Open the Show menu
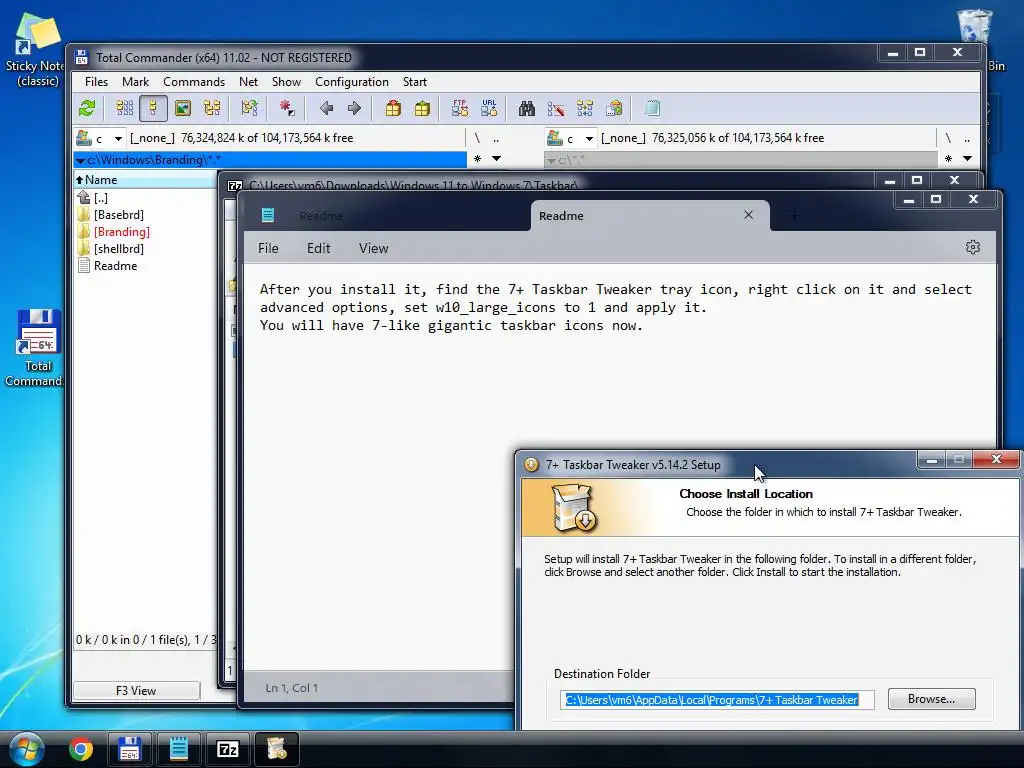The width and height of the screenshot is (1024, 768). pos(286,82)
